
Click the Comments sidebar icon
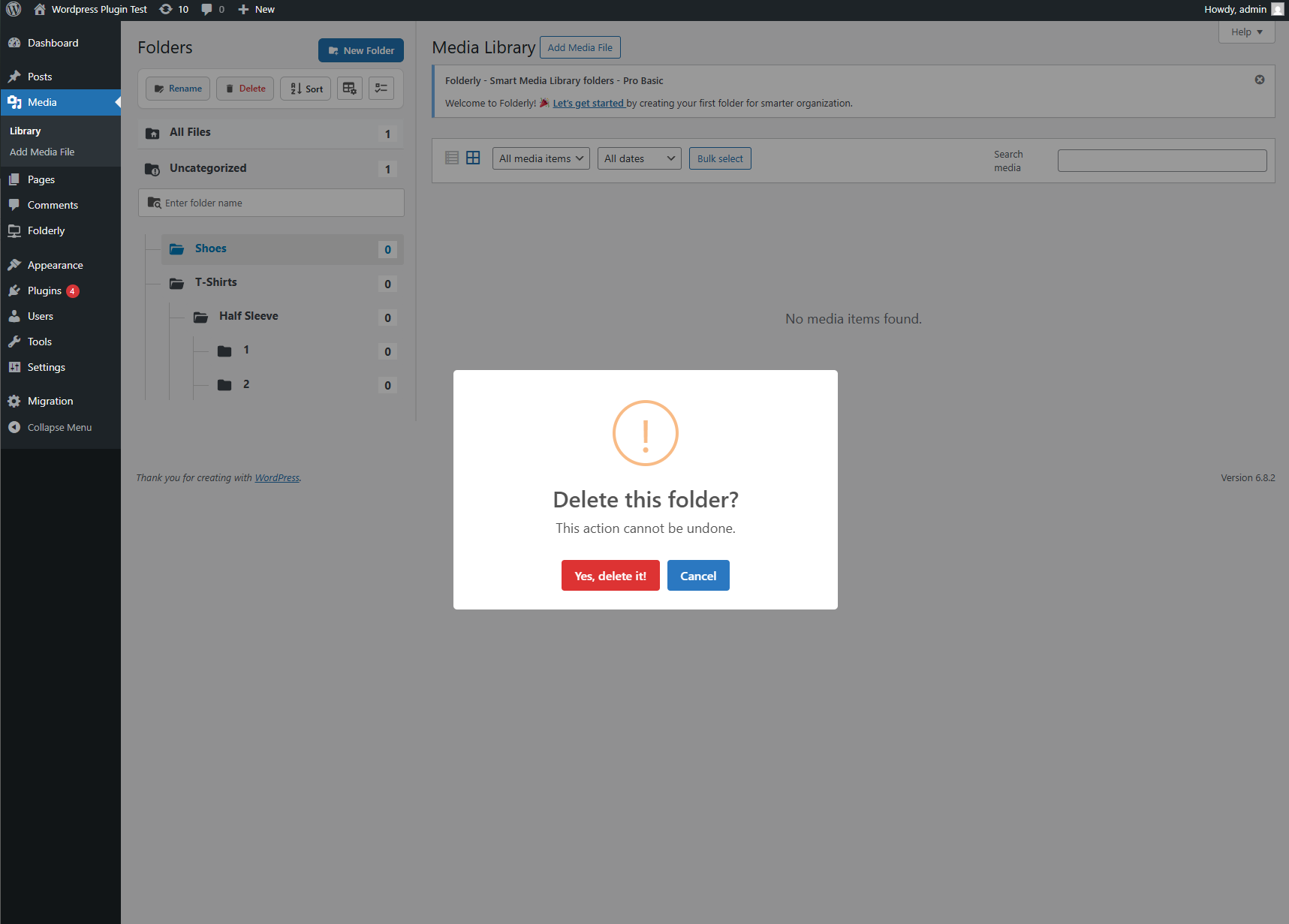(14, 205)
